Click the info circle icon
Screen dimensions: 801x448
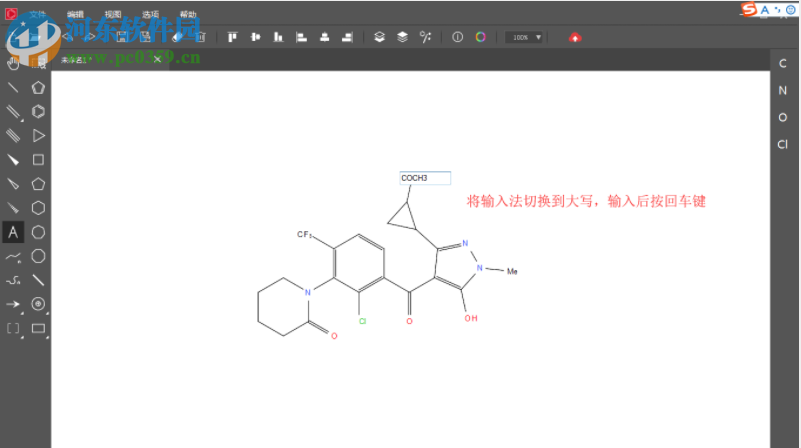pos(457,37)
